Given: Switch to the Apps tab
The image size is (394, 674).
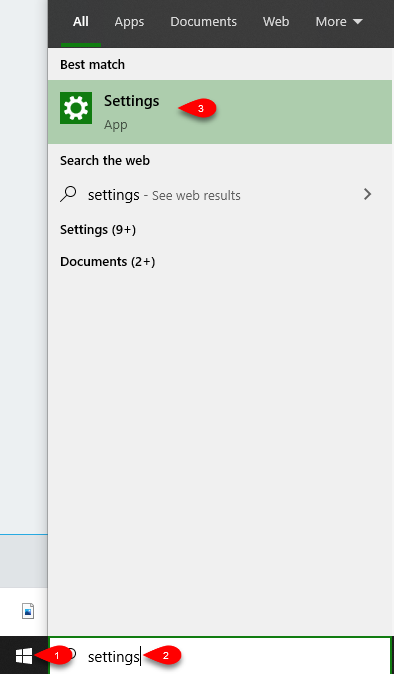Looking at the screenshot, I should click(129, 21).
